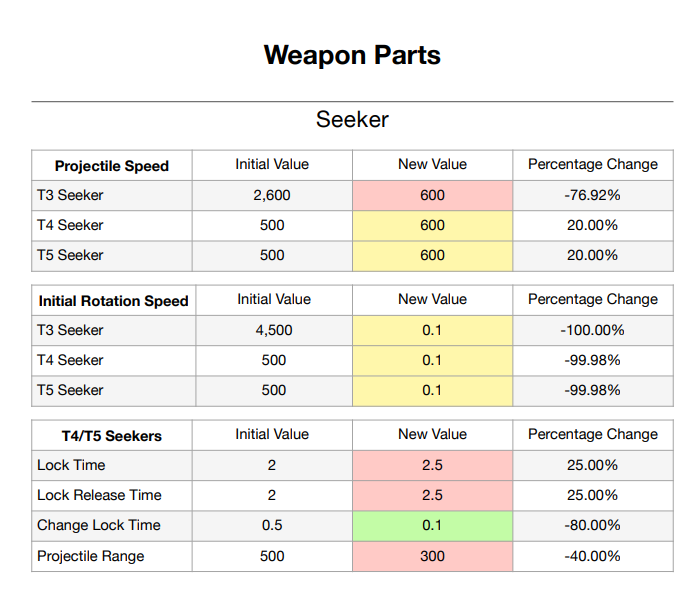Click the "Lock Release Time" row label
Screen dimensions: 700x612
[99, 495]
